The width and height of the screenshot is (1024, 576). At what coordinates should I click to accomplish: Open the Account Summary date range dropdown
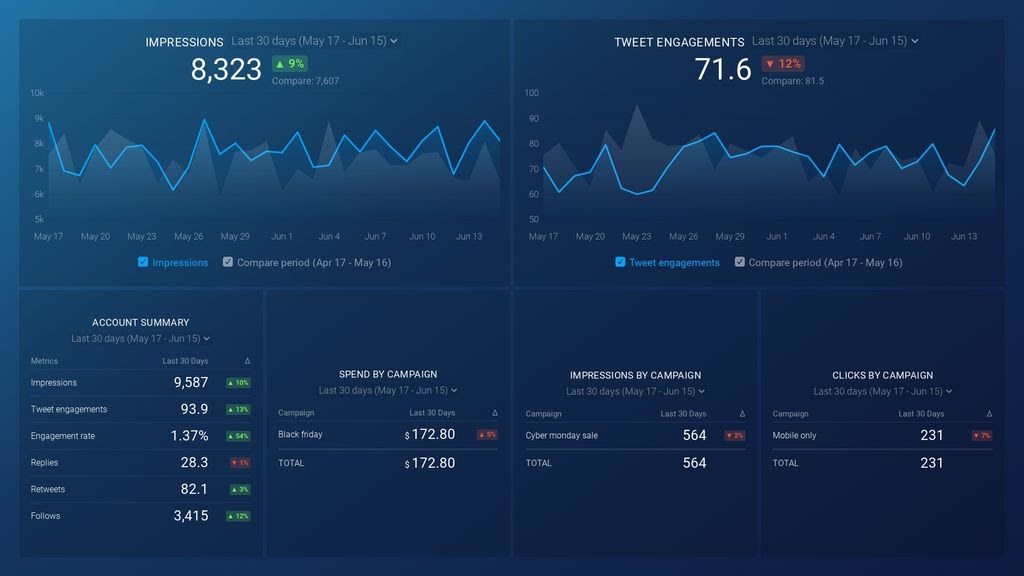pyautogui.click(x=140, y=338)
